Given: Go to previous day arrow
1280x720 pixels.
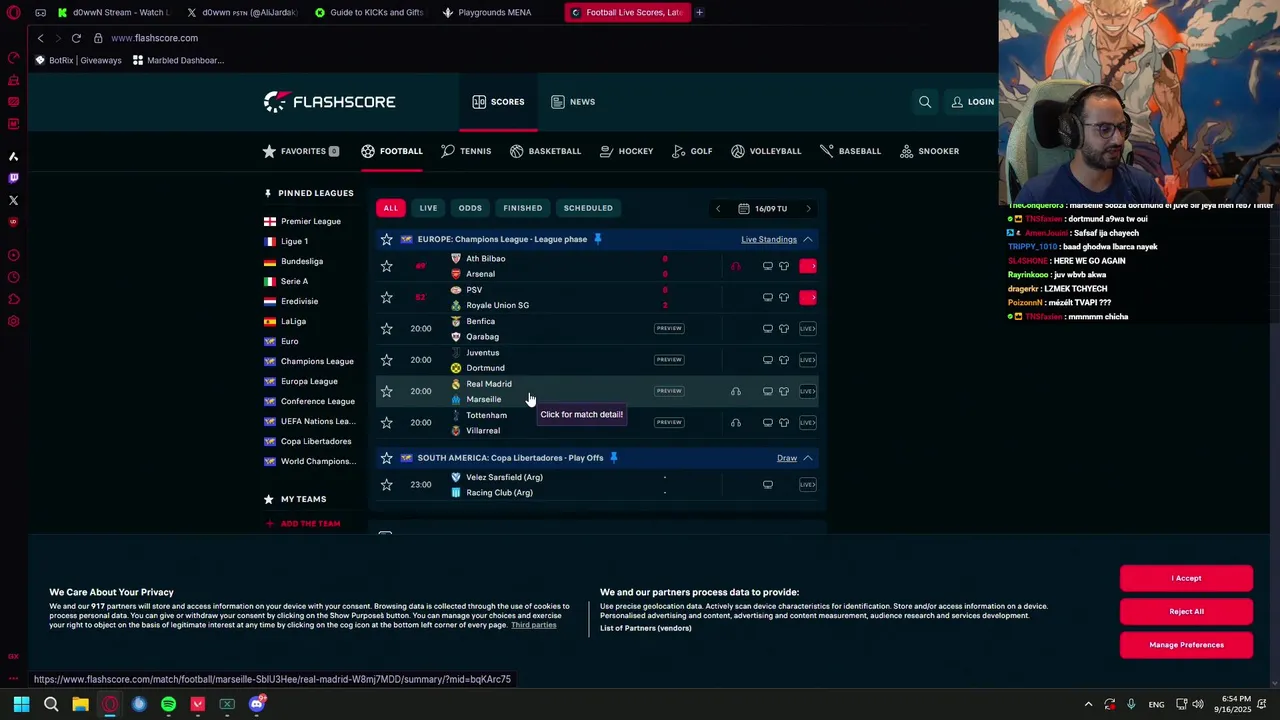Looking at the screenshot, I should [717, 209].
